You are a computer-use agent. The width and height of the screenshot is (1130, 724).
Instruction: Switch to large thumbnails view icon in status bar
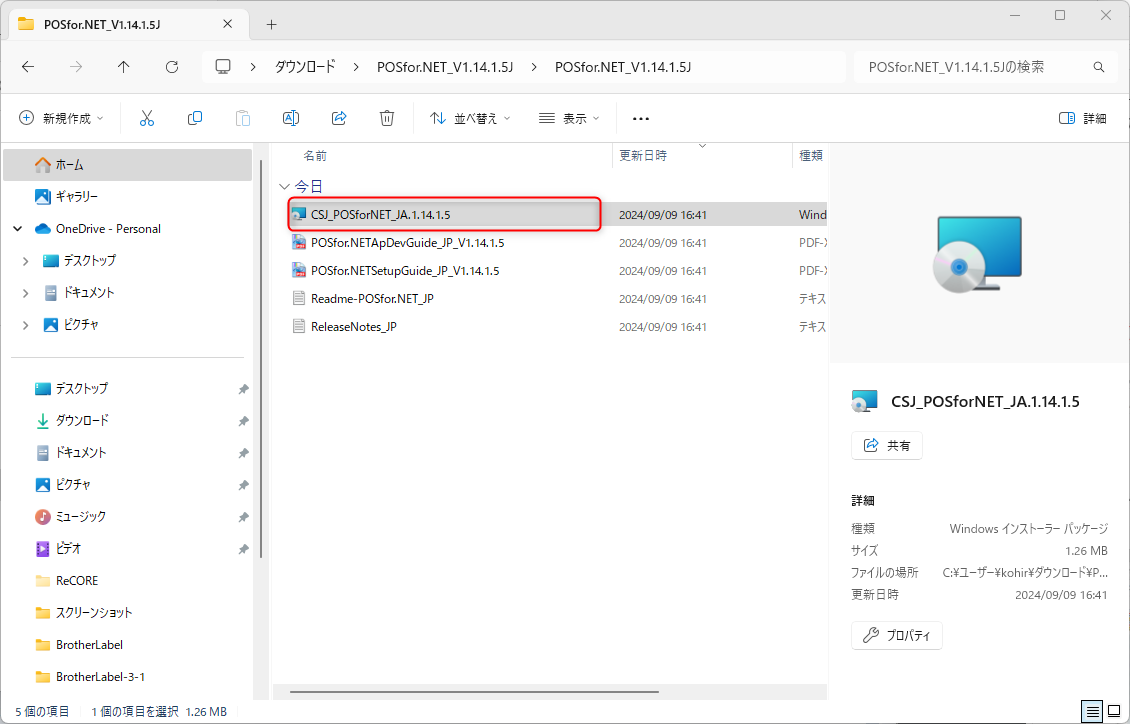point(1114,712)
